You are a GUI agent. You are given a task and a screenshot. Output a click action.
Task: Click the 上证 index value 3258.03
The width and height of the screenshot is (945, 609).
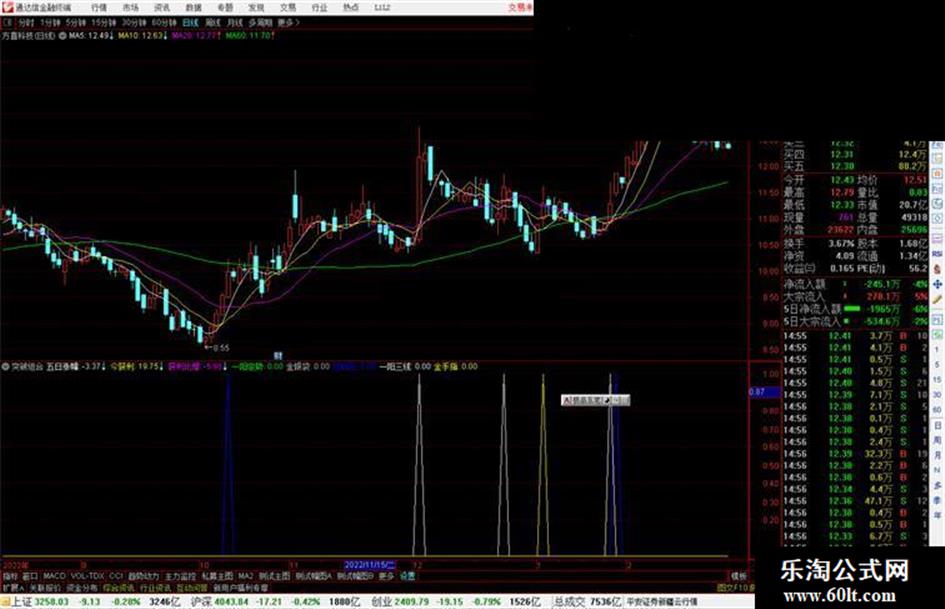(x=51, y=602)
